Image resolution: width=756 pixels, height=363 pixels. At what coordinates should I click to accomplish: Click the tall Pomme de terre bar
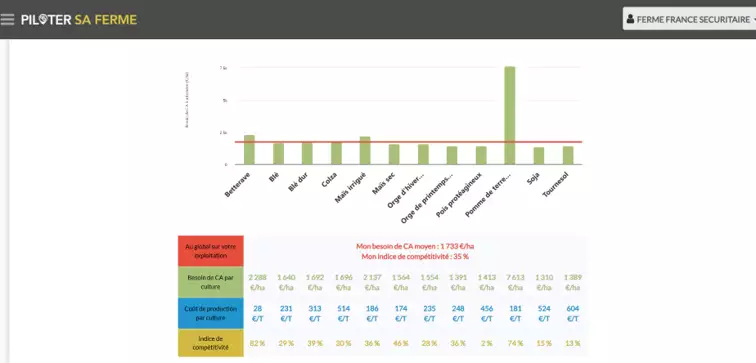click(x=510, y=115)
